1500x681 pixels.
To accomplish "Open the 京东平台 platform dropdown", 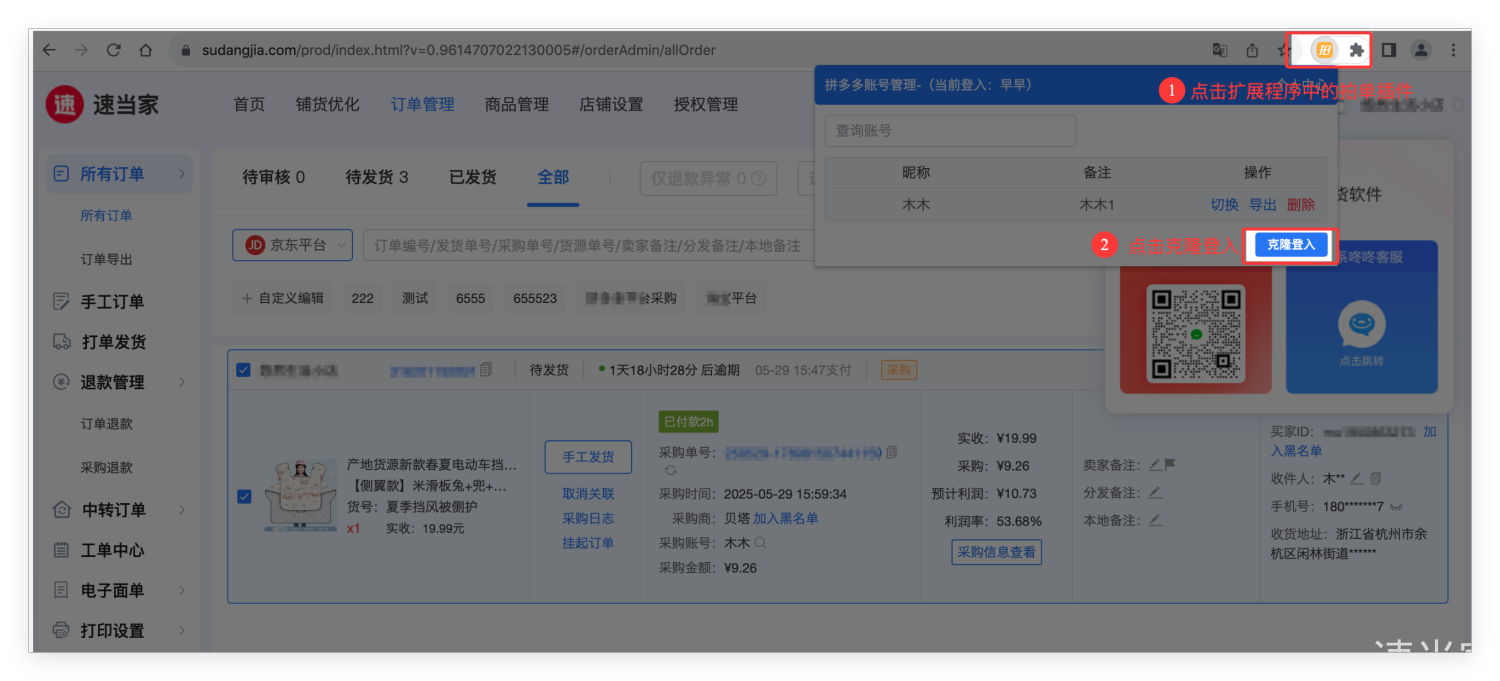I will (x=292, y=245).
